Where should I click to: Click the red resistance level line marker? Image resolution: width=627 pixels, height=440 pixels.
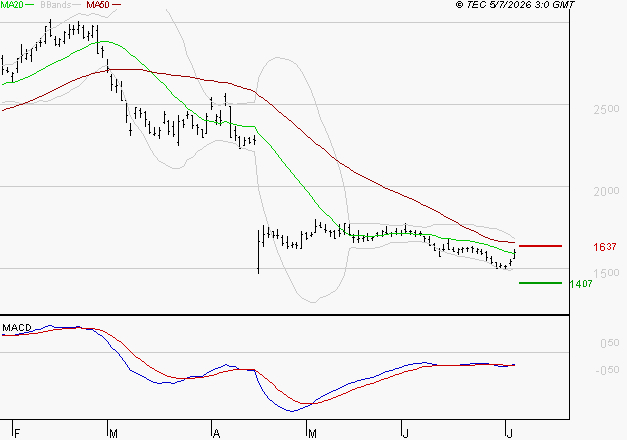(x=540, y=246)
